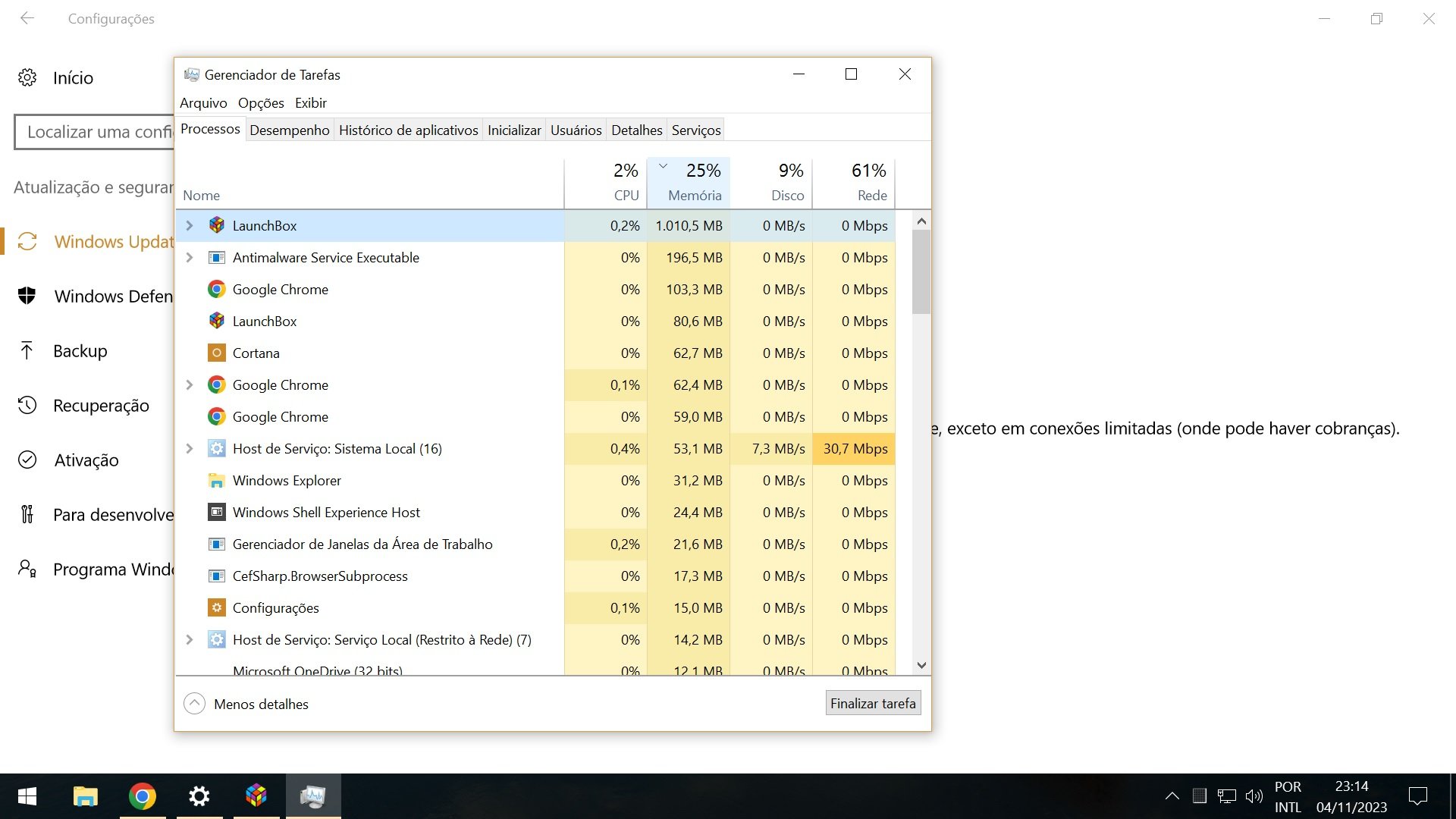This screenshot has height=819, width=1456.
Task: Click the POR INTL language indicator
Action: 1288,796
